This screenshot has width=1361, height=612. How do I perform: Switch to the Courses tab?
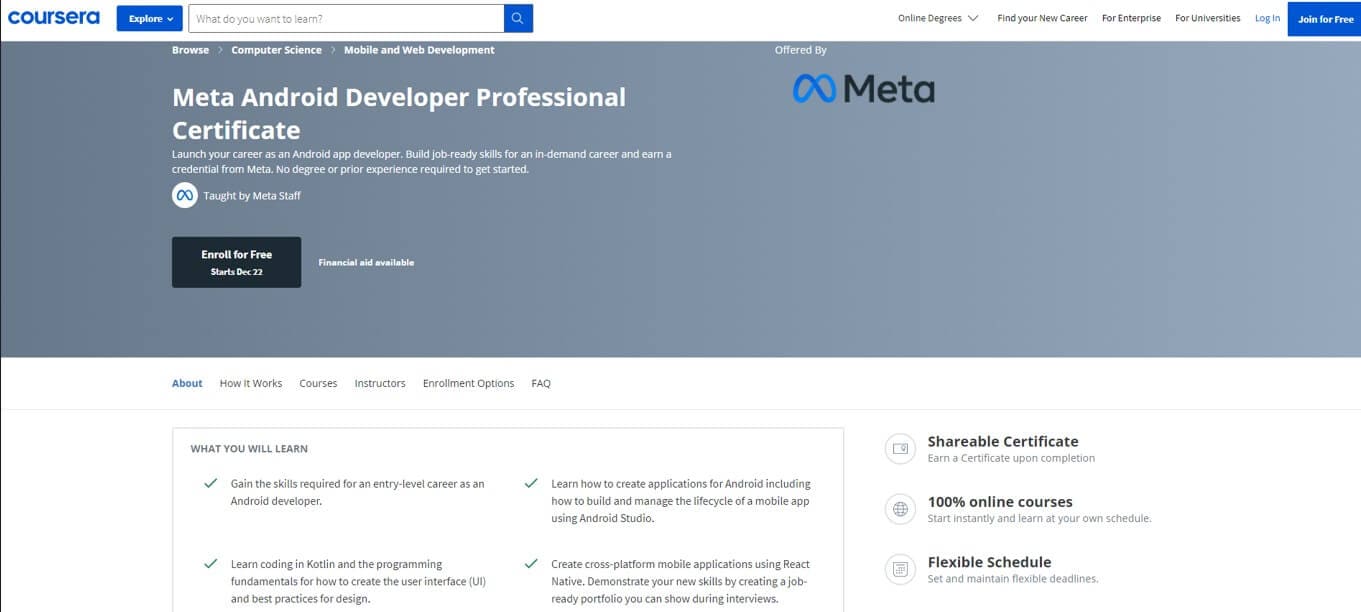(318, 383)
